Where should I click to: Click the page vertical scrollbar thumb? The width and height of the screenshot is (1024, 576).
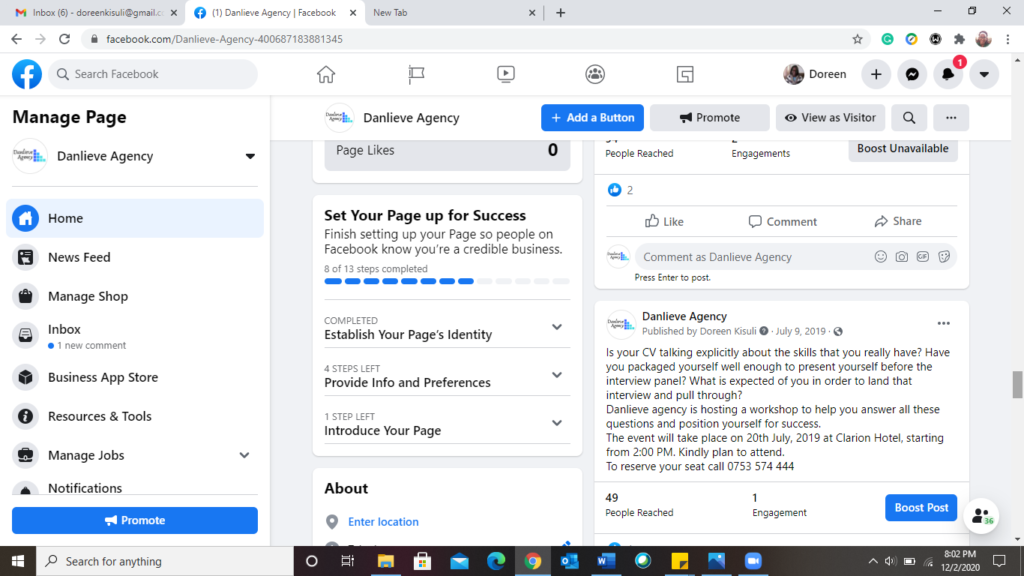click(x=1017, y=384)
